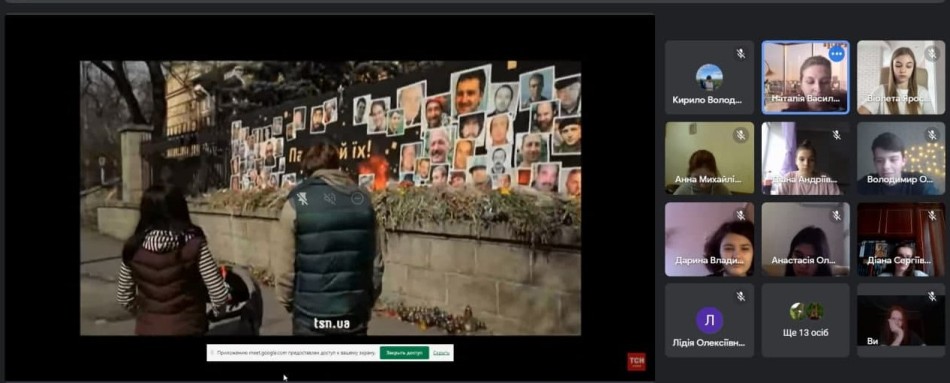950x383 pixels.
Task: Select Володимир's video tile
Action: (901, 158)
